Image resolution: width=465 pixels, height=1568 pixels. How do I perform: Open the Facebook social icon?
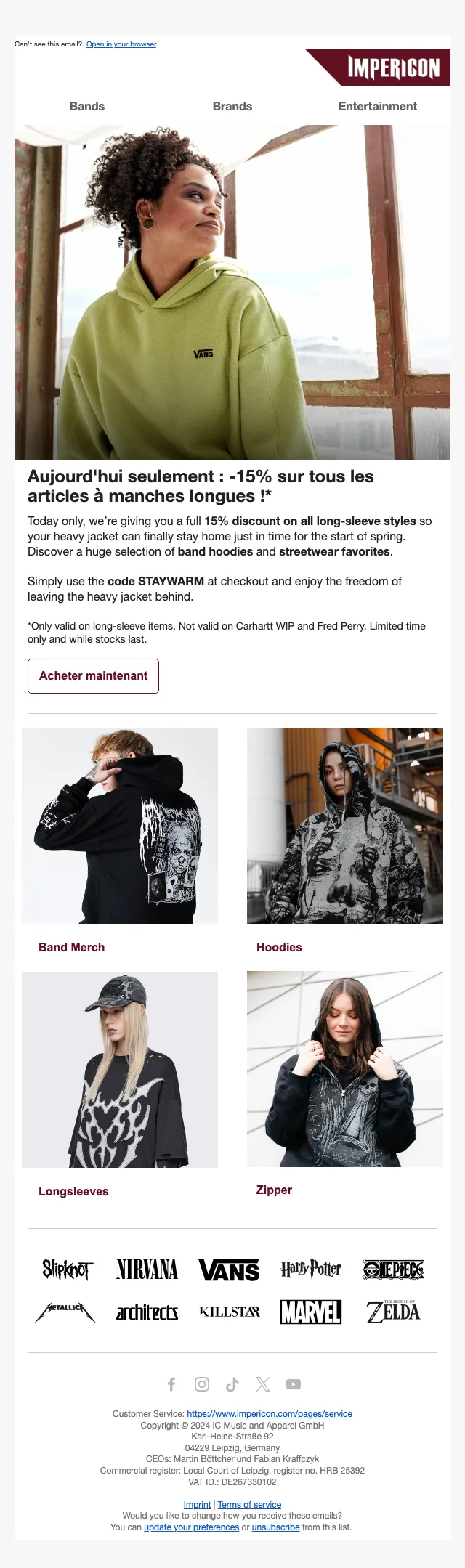pos(171,1384)
